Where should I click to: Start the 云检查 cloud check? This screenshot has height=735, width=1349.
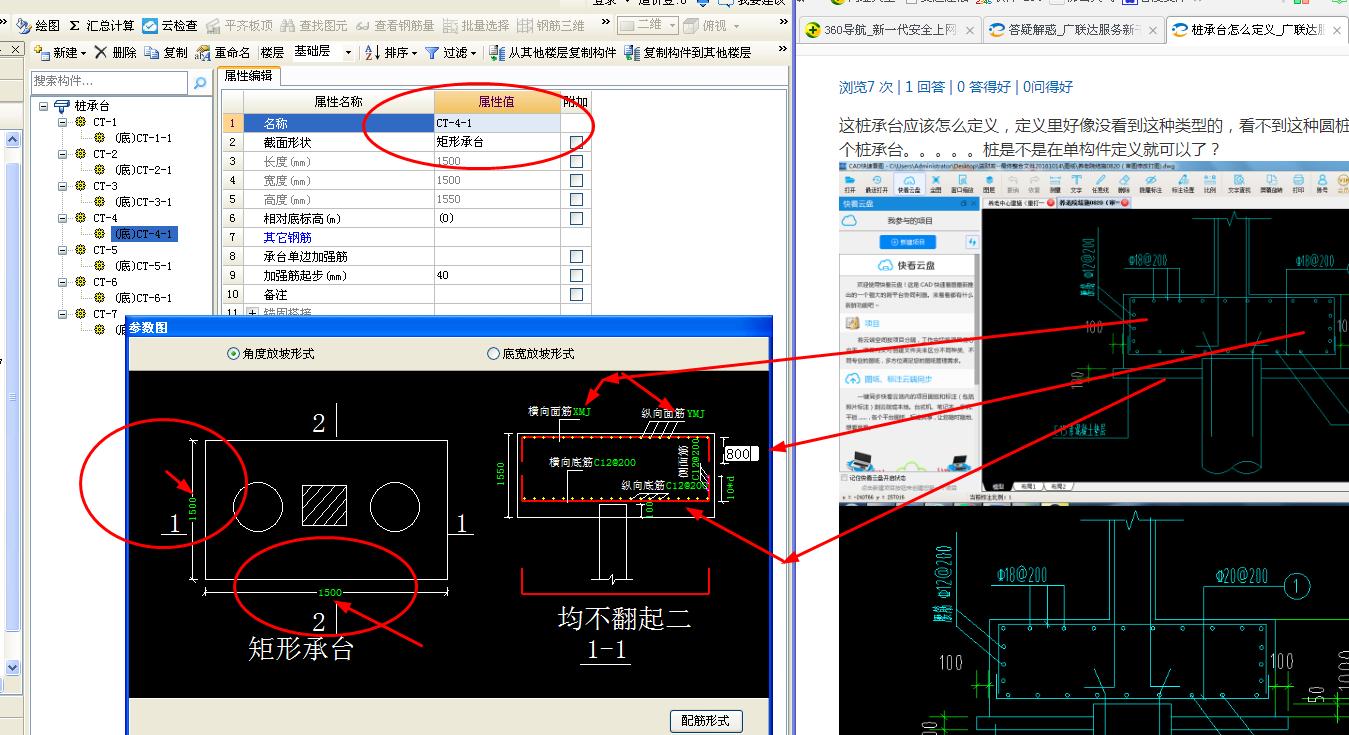169,25
